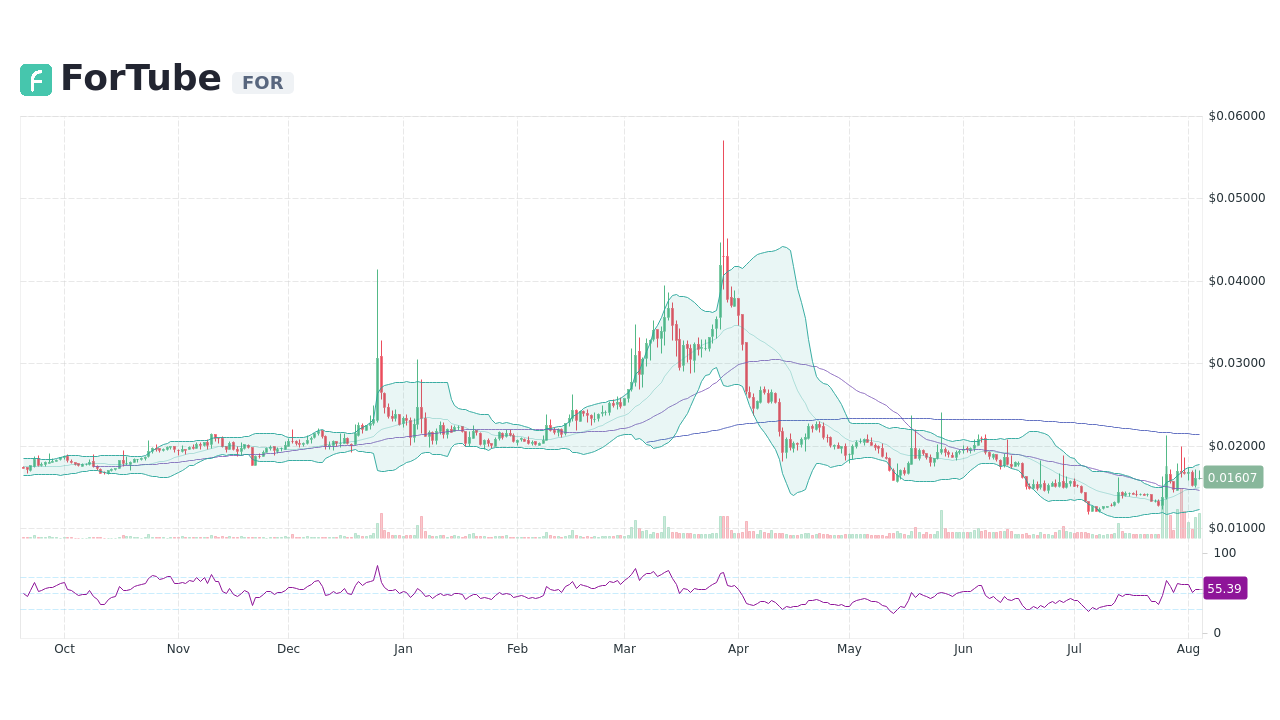Select the green current price badge 0.01607
This screenshot has height=720, width=1280.
tap(1233, 477)
